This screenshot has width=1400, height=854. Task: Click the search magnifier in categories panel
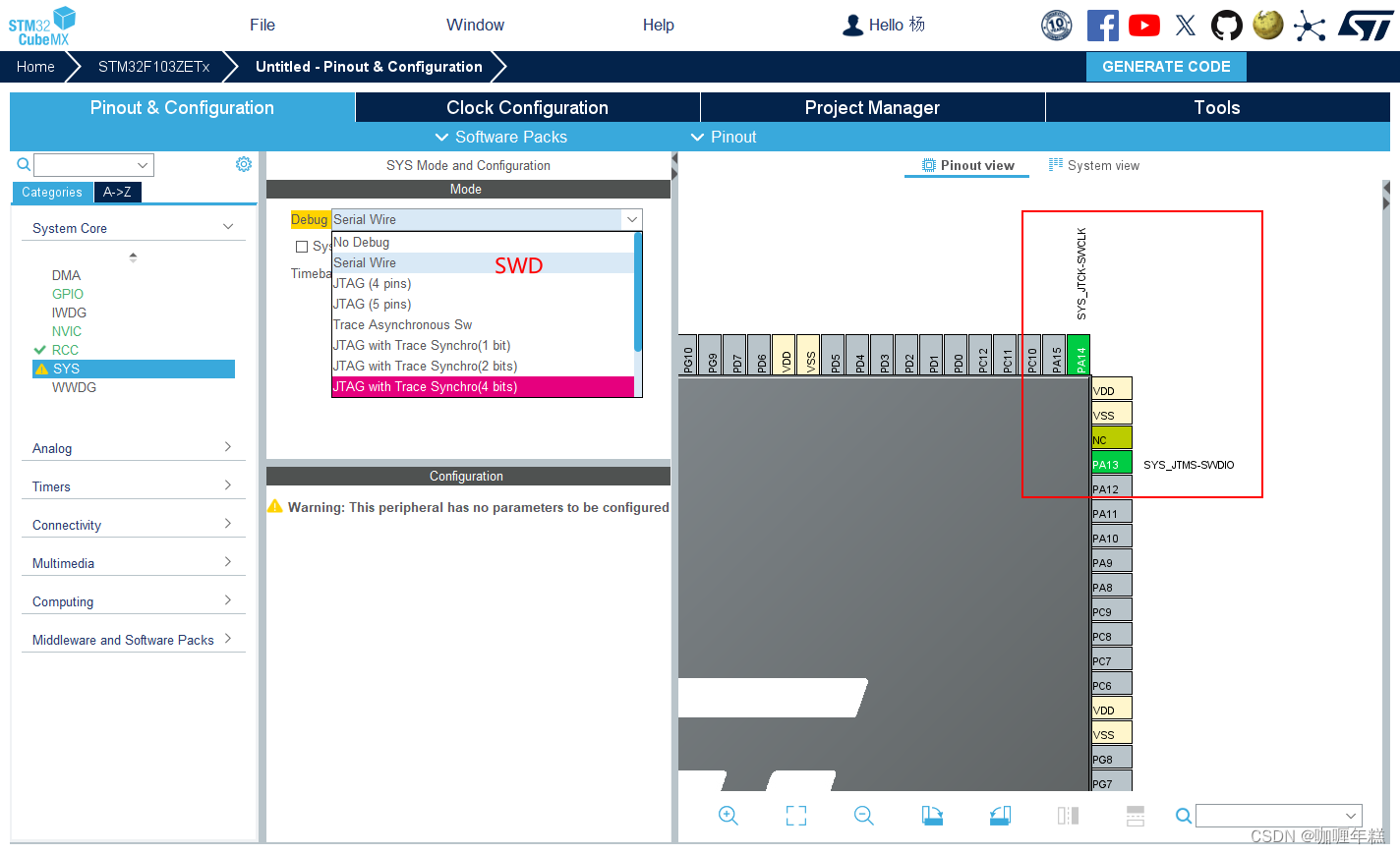pos(24,164)
